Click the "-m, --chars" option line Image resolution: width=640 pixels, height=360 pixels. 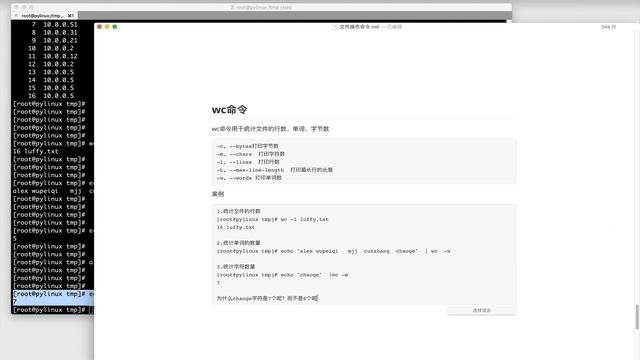click(x=251, y=154)
